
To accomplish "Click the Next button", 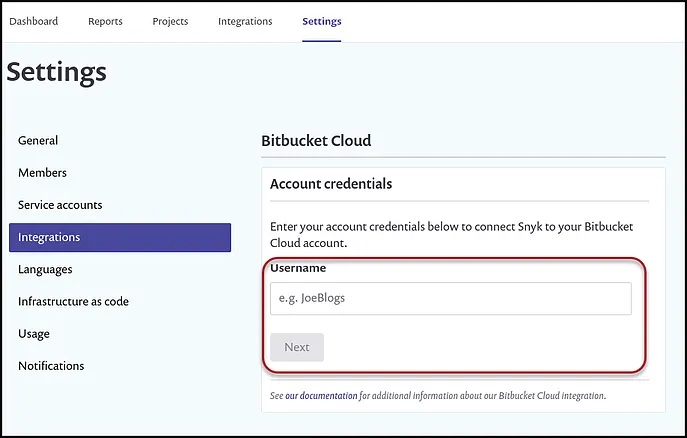I will tap(297, 347).
